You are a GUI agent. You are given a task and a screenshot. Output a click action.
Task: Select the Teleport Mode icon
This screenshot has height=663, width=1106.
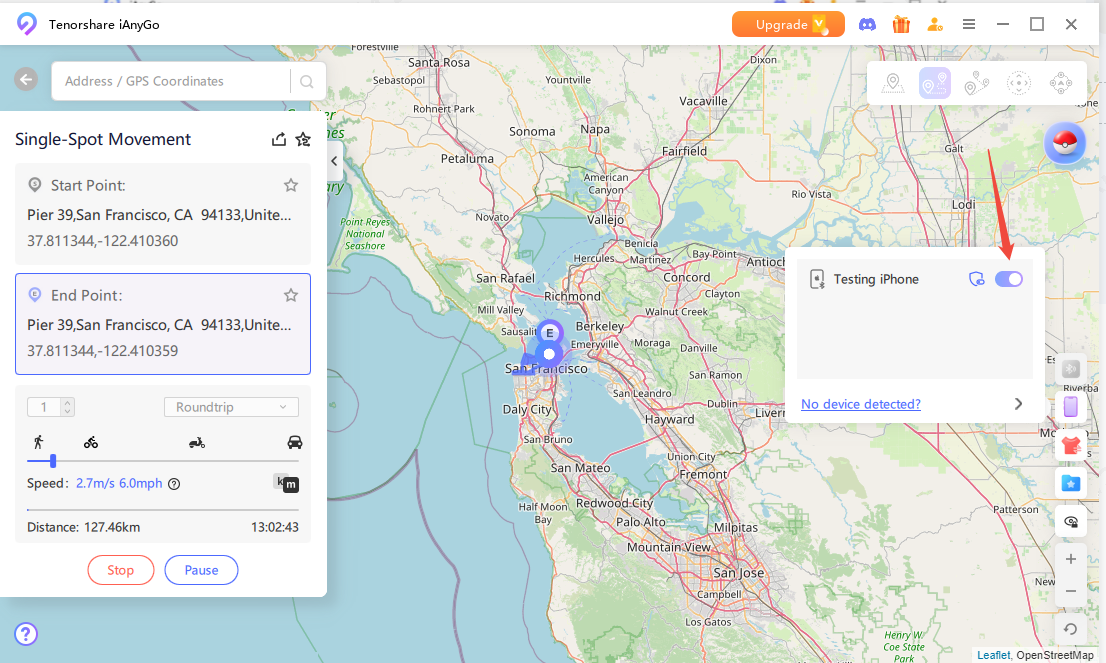pyautogui.click(x=893, y=82)
